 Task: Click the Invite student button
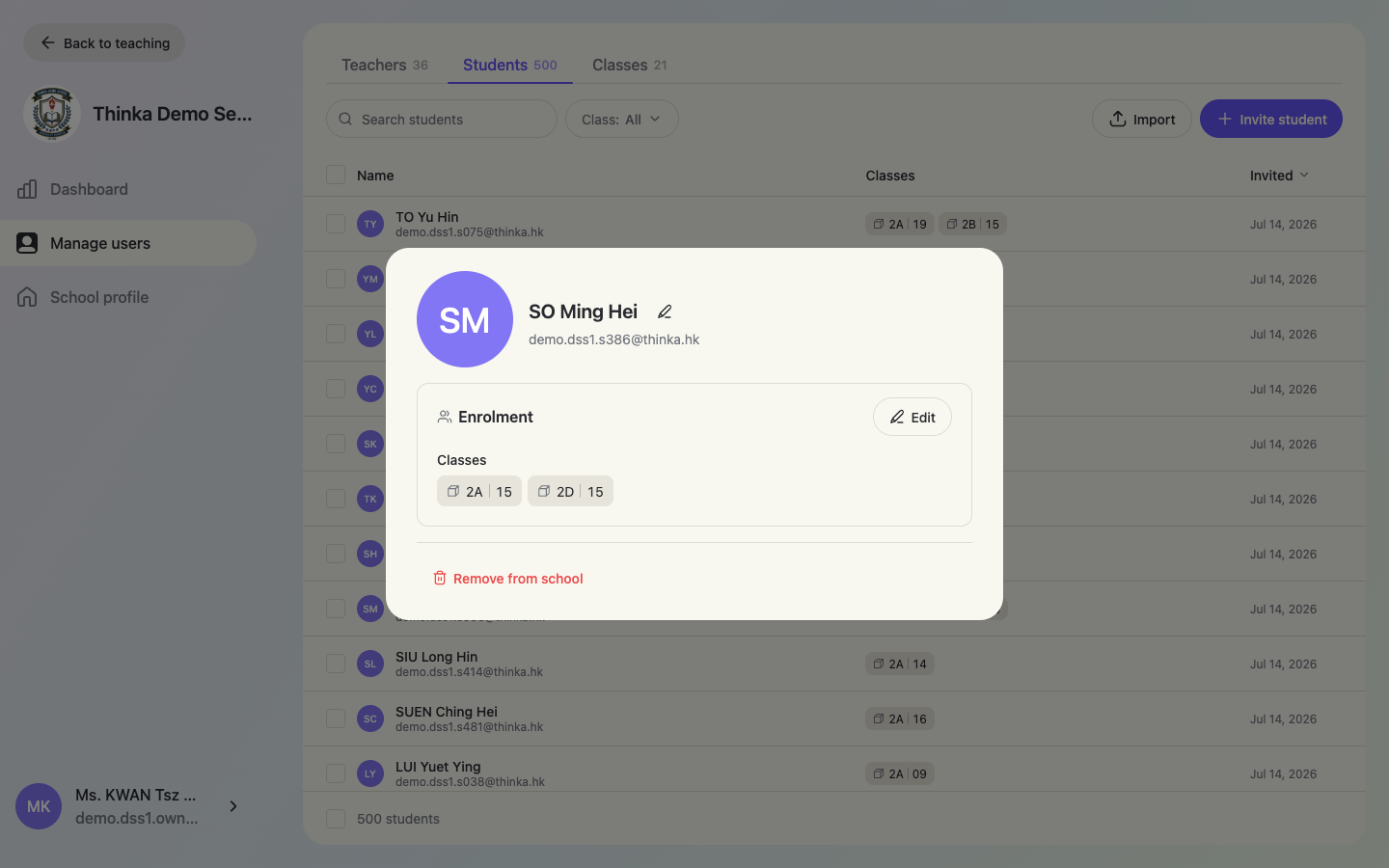point(1270,119)
